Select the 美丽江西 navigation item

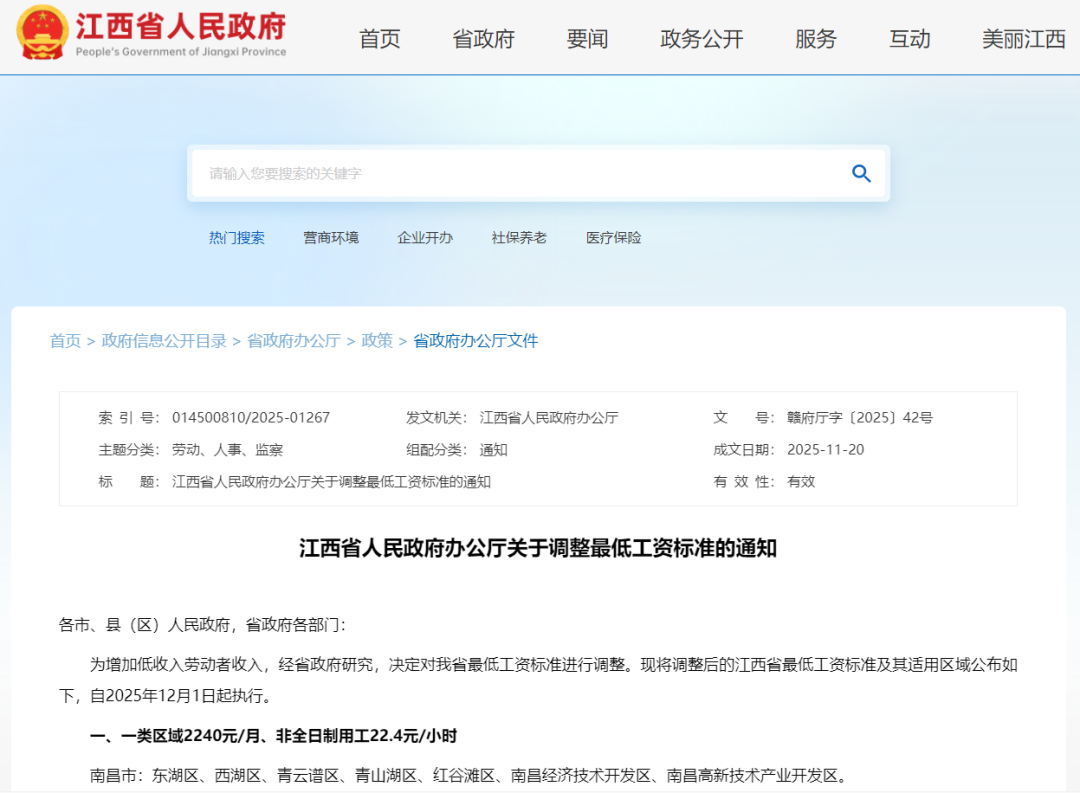coord(1022,39)
